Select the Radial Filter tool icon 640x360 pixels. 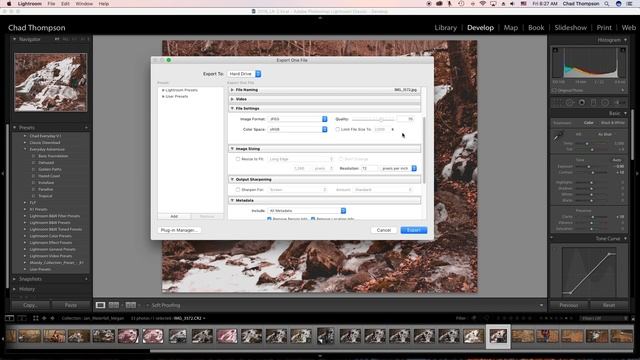click(605, 102)
